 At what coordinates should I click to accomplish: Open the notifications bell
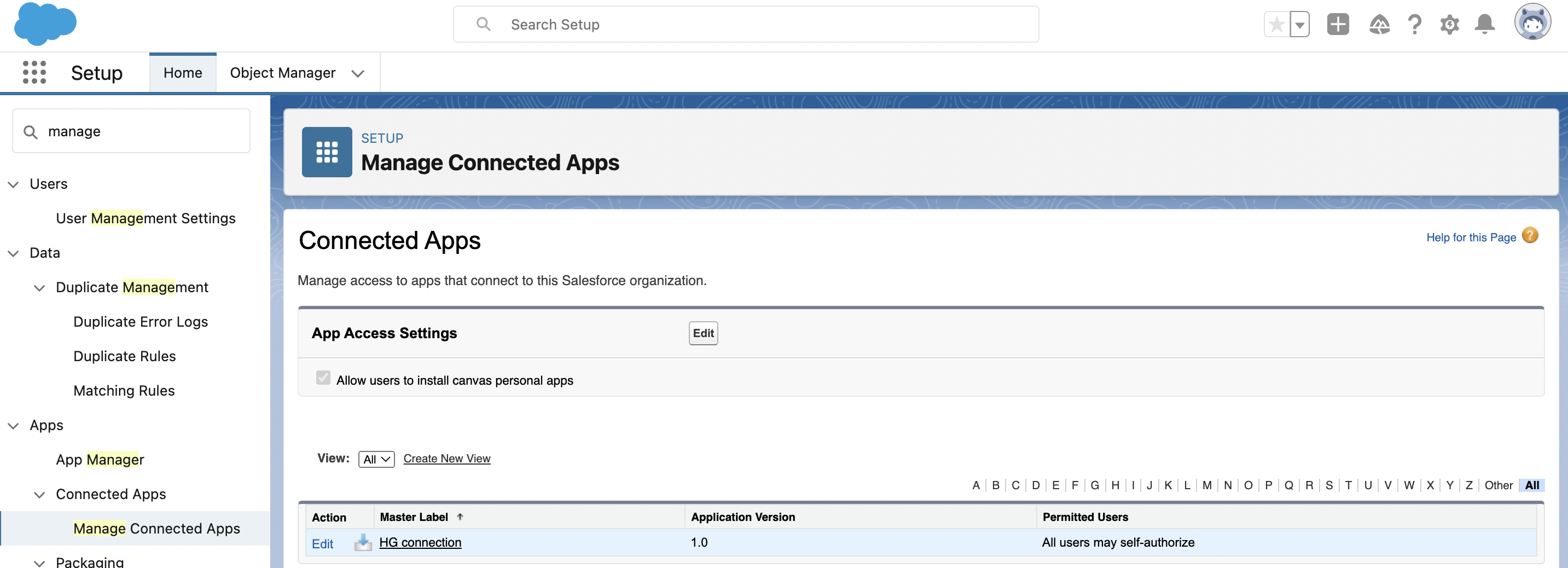pyautogui.click(x=1485, y=25)
